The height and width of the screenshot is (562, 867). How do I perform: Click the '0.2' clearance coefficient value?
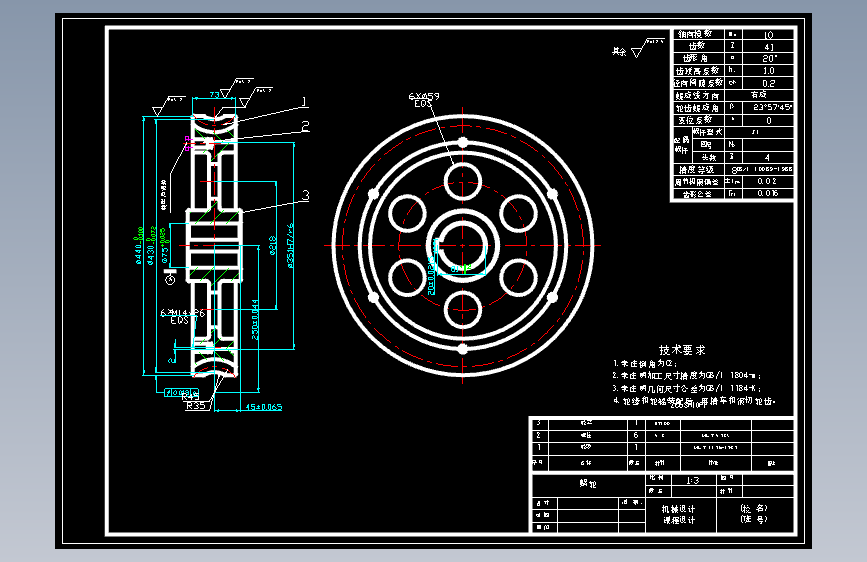tap(769, 84)
